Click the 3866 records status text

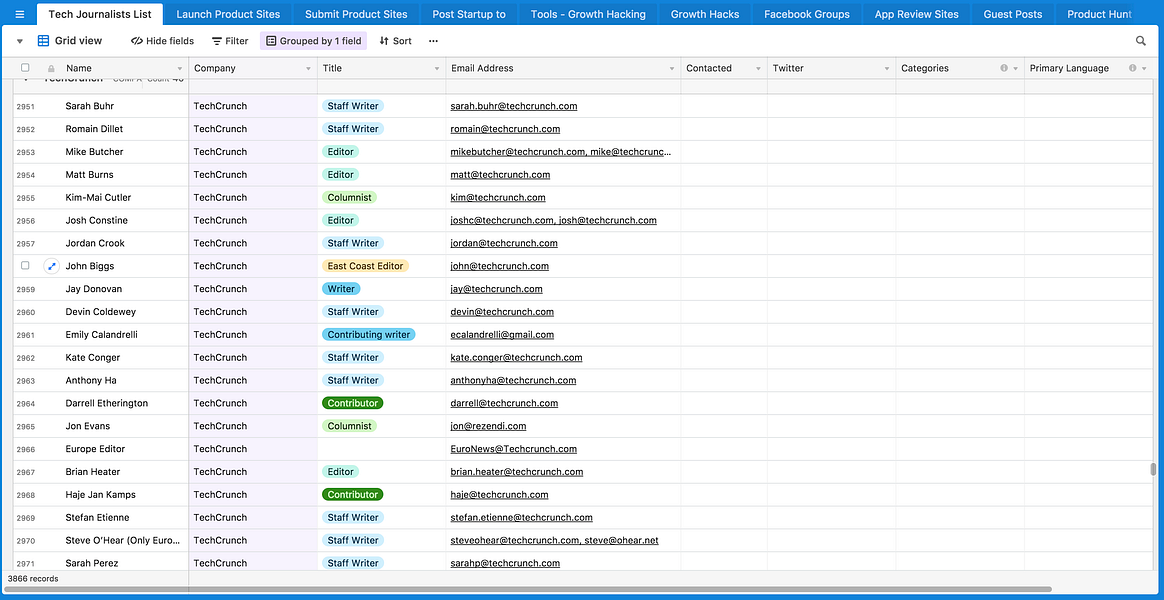tap(33, 578)
